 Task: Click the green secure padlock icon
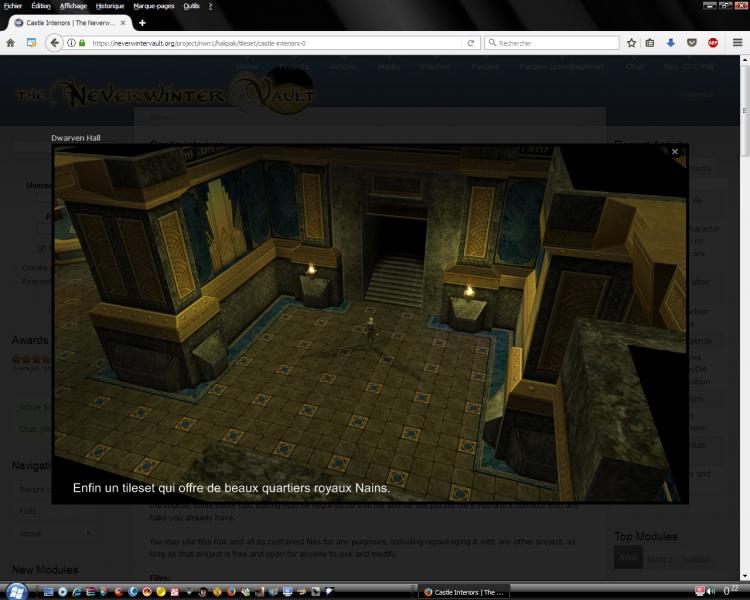82,43
